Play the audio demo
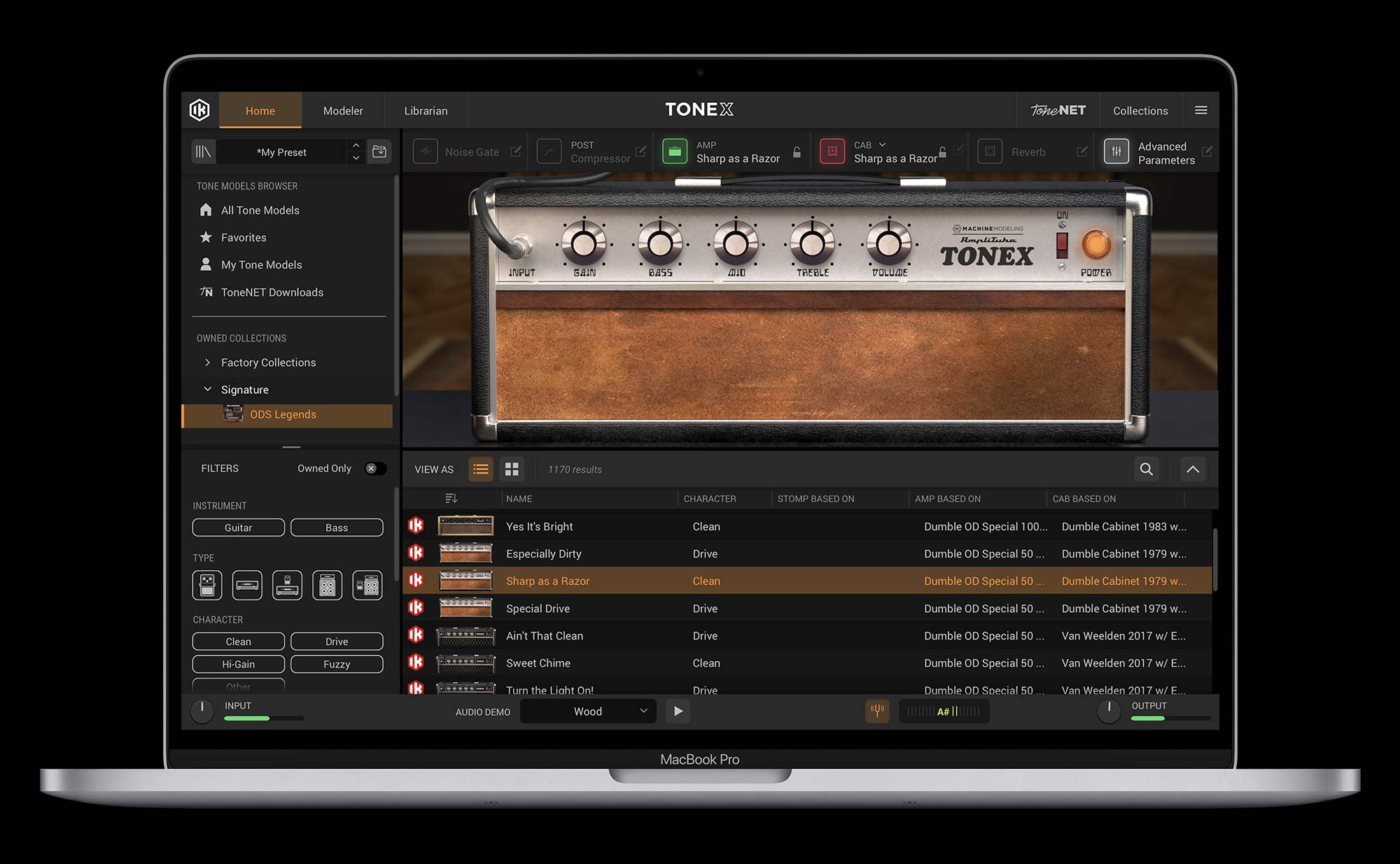Image resolution: width=1400 pixels, height=864 pixels. [x=678, y=711]
